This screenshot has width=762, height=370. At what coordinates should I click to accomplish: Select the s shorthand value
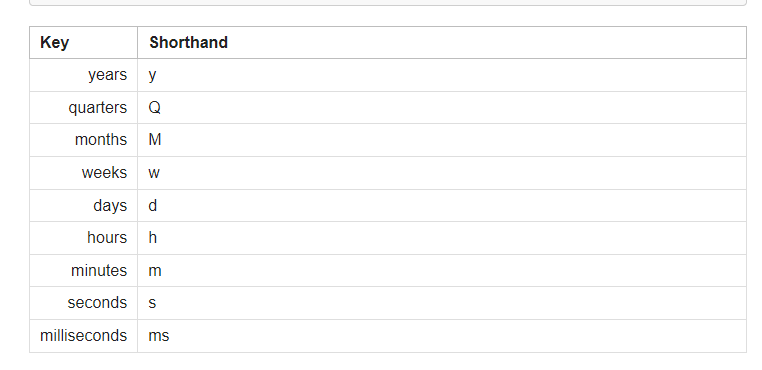coord(152,303)
